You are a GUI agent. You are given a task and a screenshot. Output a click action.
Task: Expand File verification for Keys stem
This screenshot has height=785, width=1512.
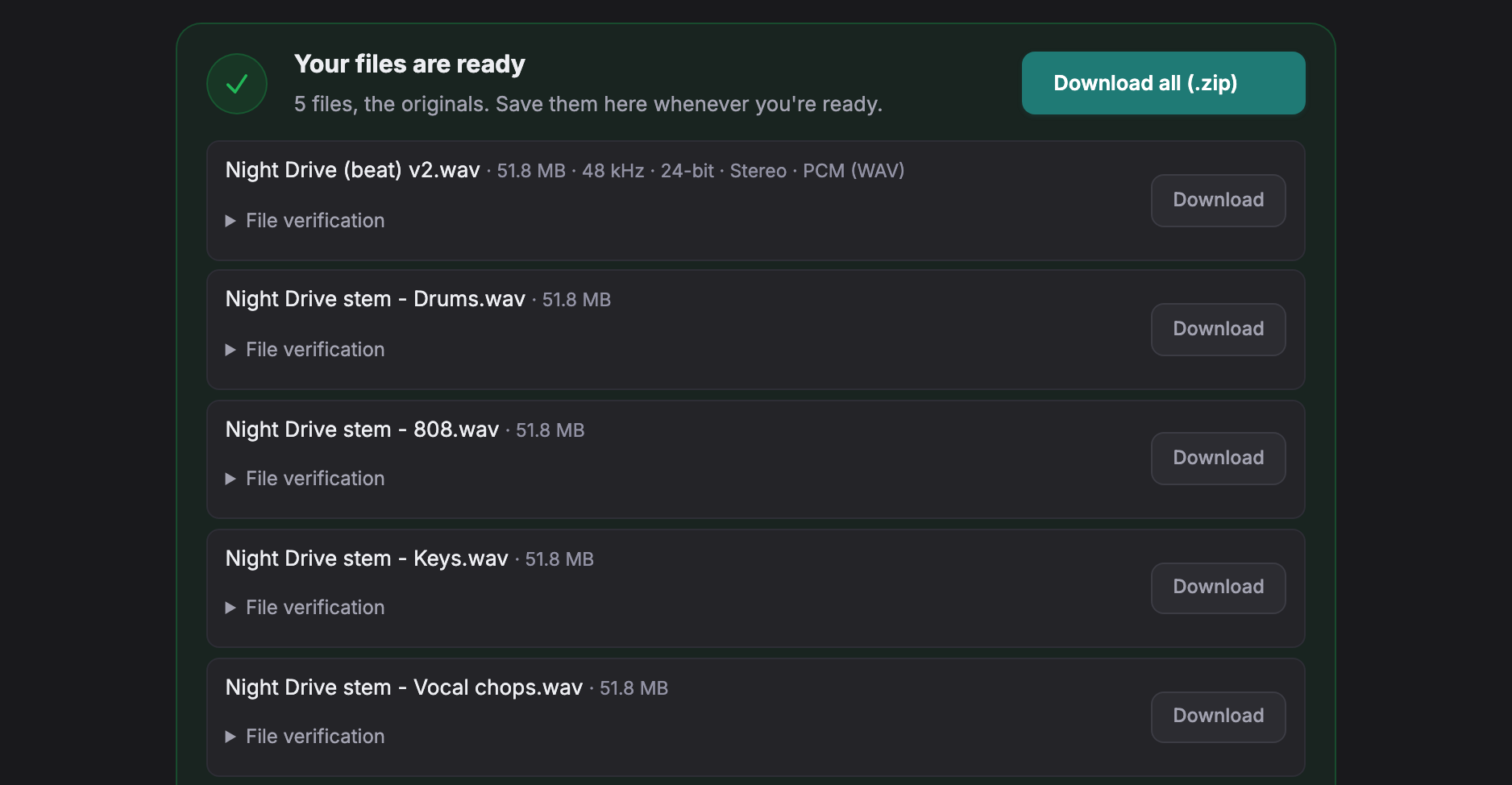[305, 608]
